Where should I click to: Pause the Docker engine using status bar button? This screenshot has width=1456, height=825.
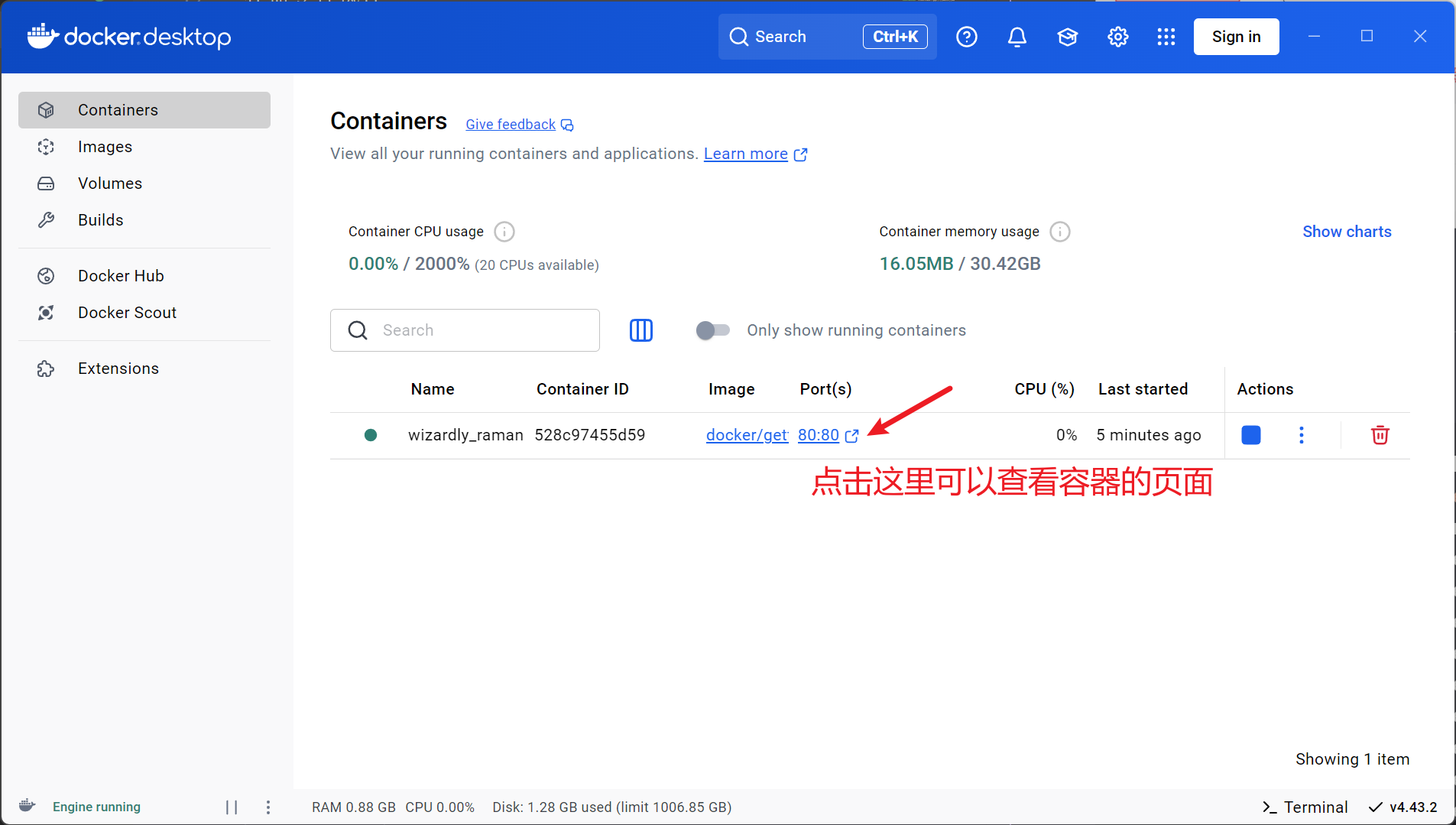click(232, 807)
